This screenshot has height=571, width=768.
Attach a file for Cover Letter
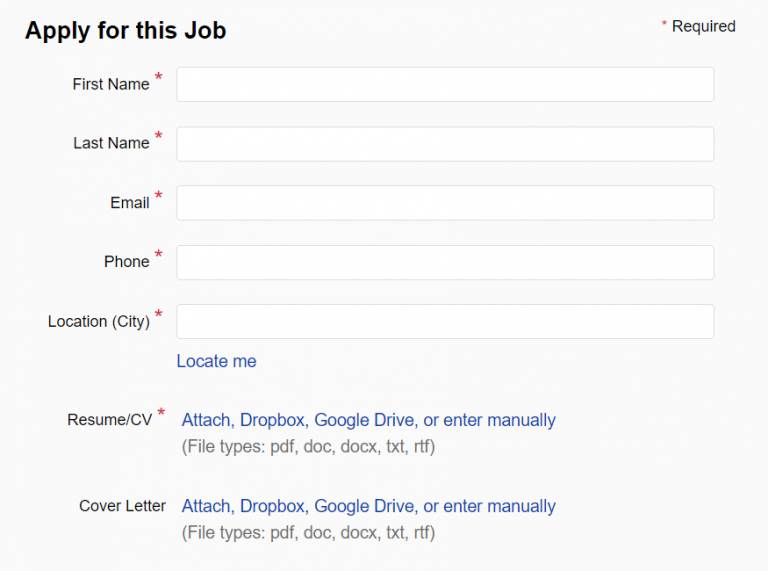click(206, 506)
